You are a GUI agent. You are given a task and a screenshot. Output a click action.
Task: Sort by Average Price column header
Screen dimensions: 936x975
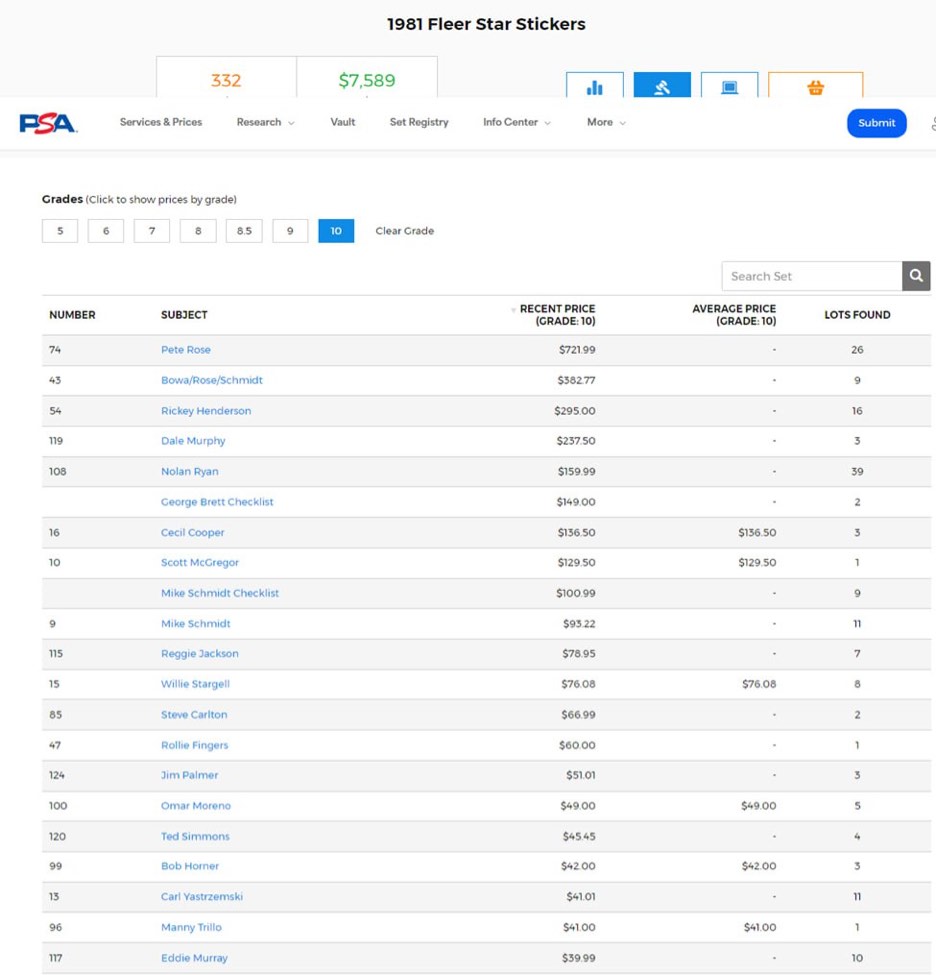734,315
